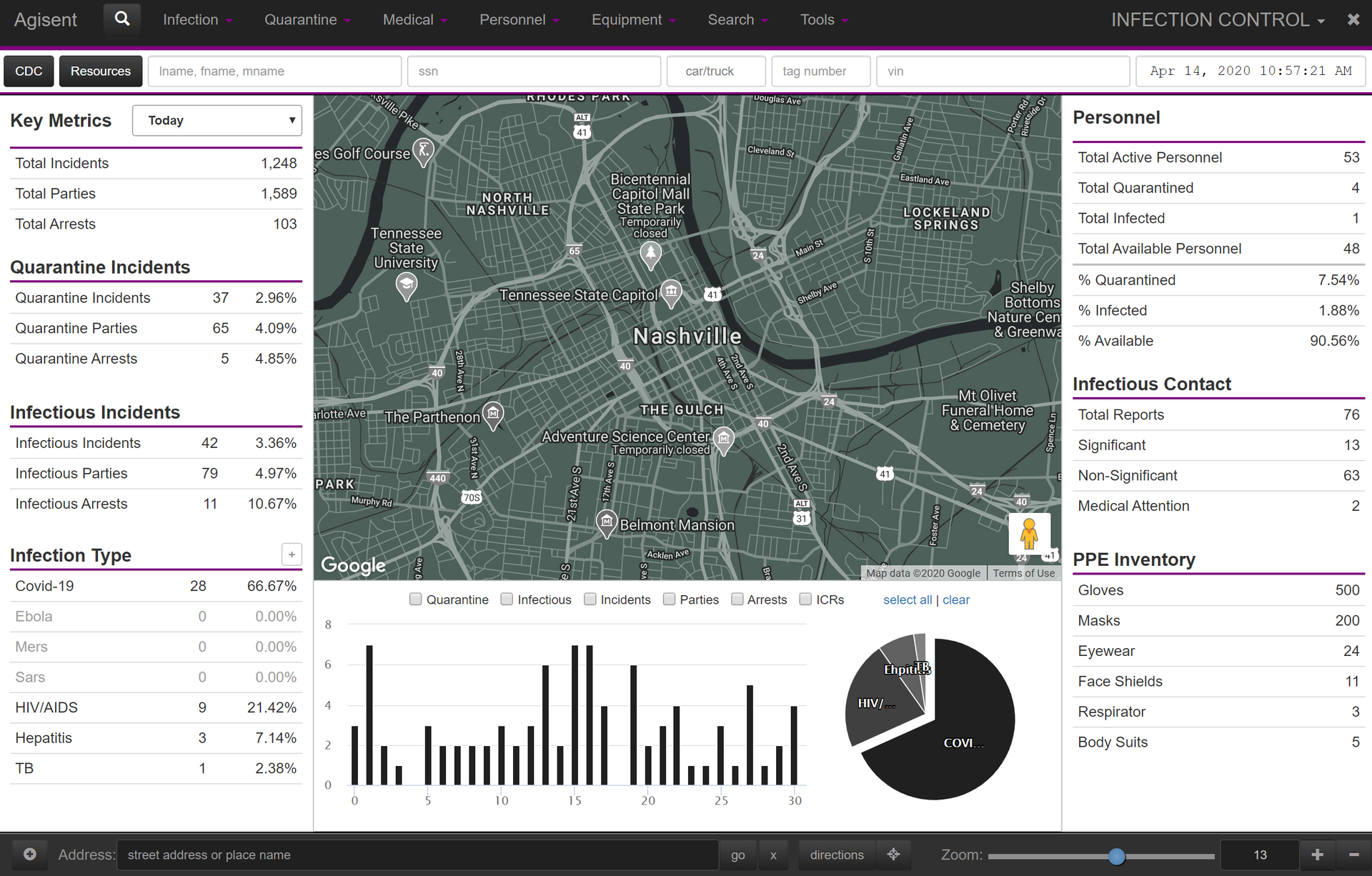Open the search magnifier tool
This screenshot has height=876, width=1372.
(121, 19)
